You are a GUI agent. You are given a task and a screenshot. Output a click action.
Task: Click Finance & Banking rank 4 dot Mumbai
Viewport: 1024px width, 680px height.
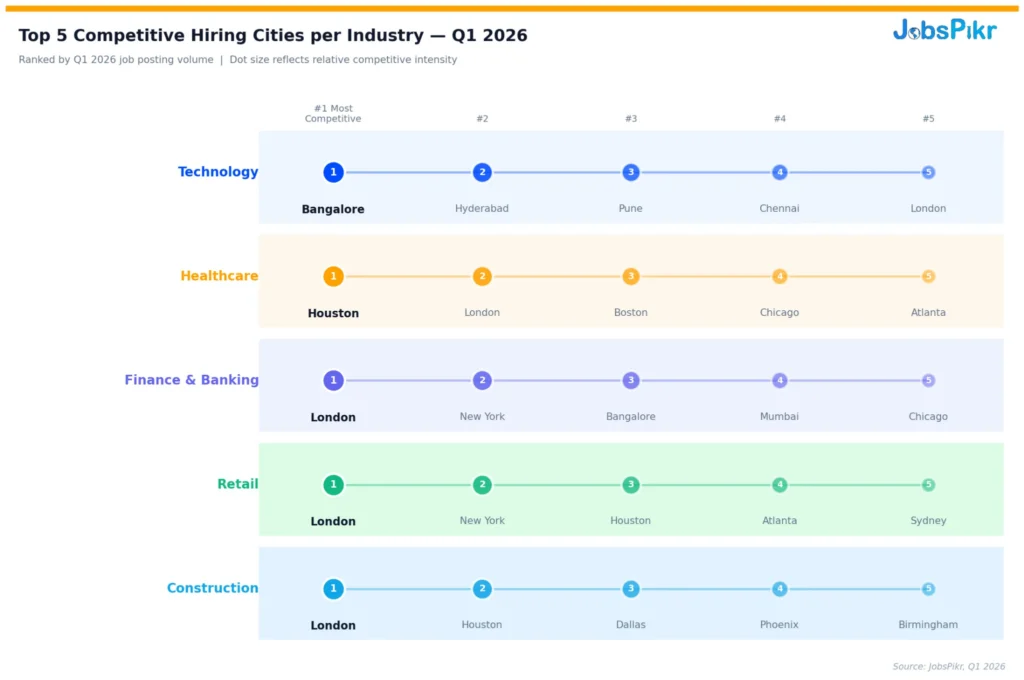pyautogui.click(x=779, y=380)
